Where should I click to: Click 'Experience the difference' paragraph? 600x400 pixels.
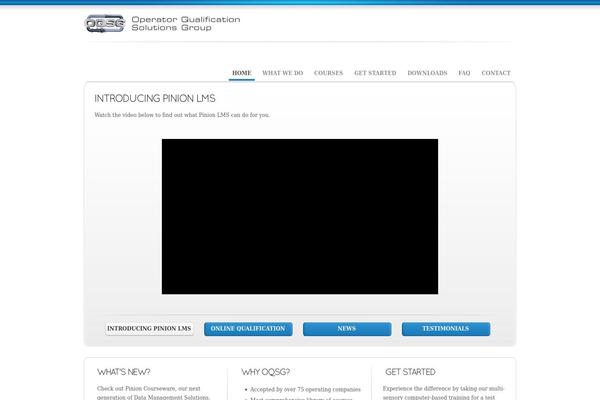pos(443,393)
